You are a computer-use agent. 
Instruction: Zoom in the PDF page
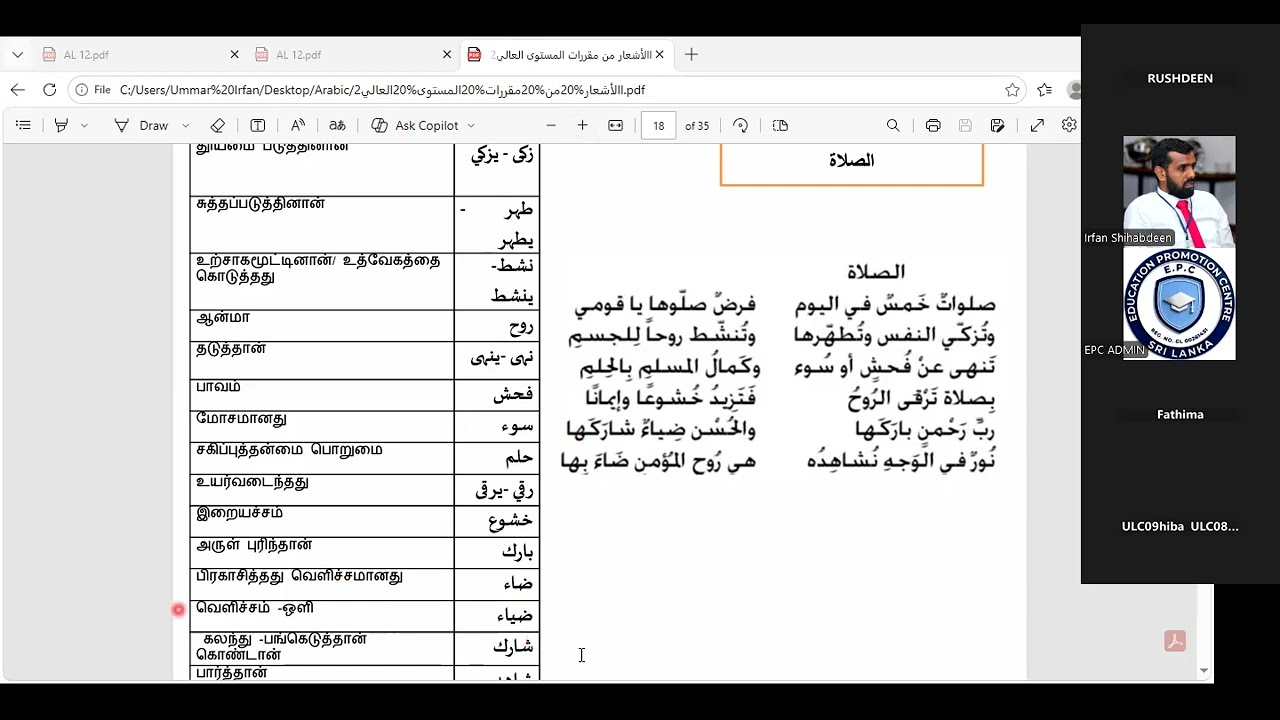click(582, 125)
